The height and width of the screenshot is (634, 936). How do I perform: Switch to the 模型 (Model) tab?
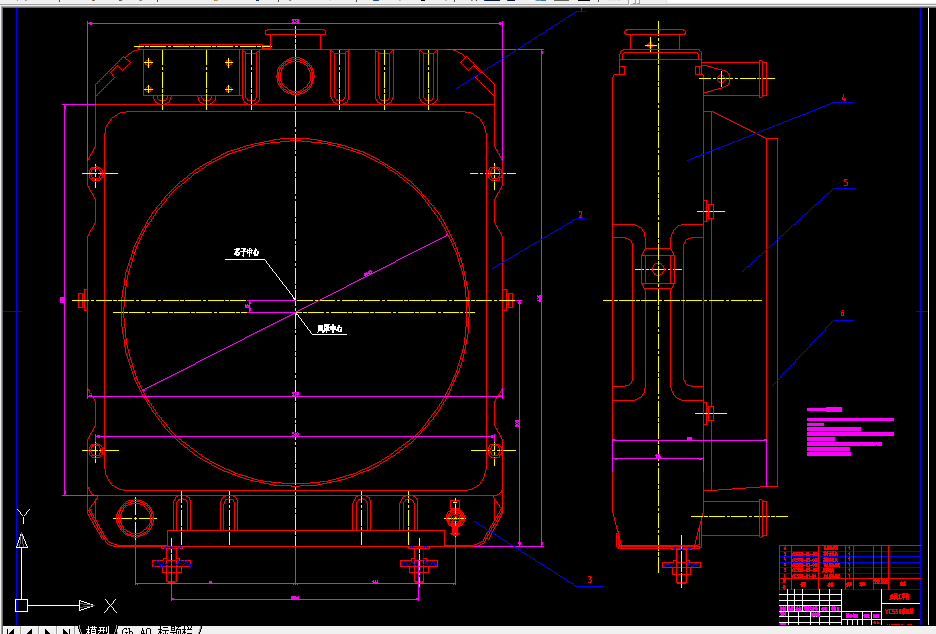97,630
